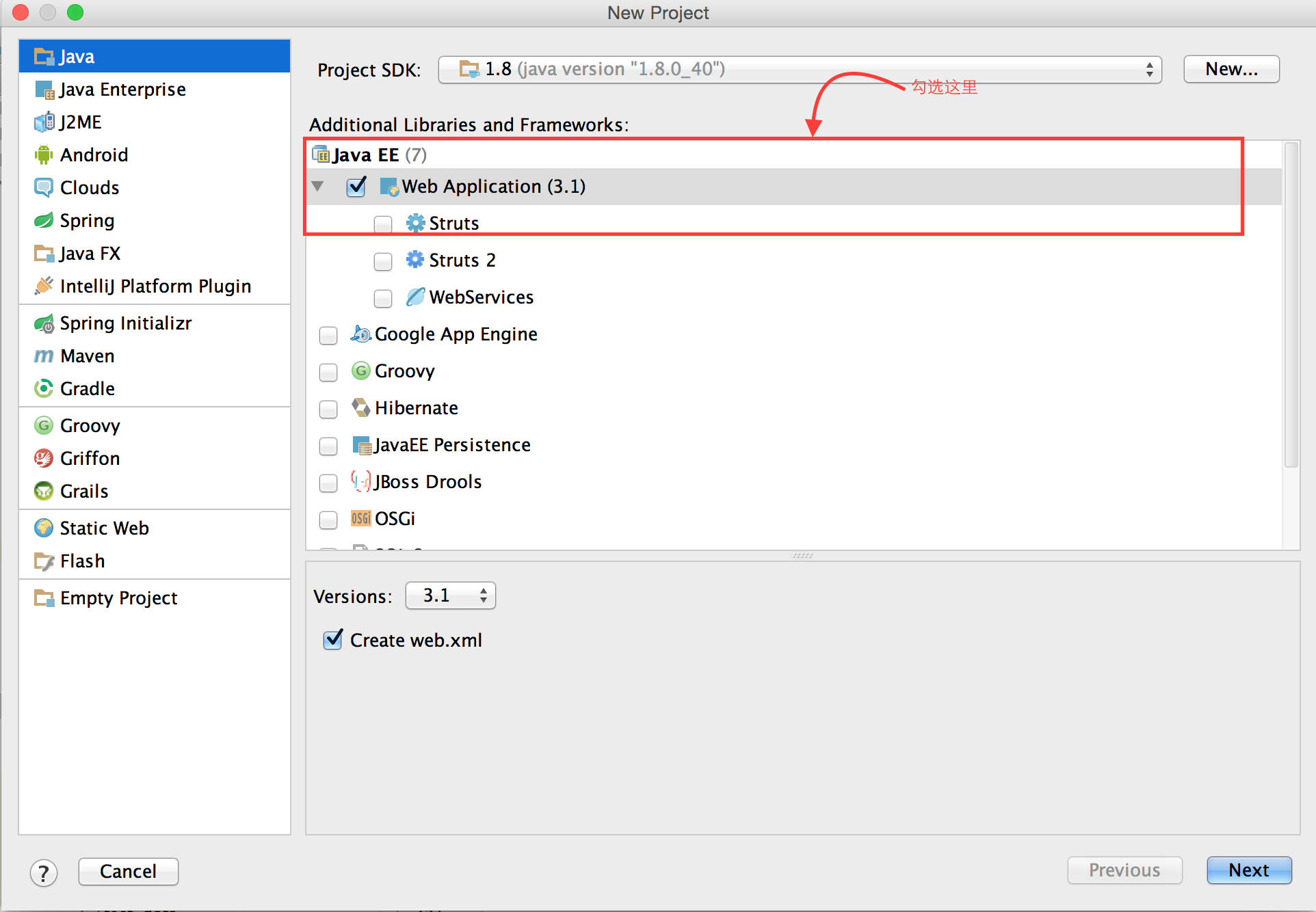Click the Griffon icon
Viewport: 1316px width, 912px height.
click(x=44, y=459)
